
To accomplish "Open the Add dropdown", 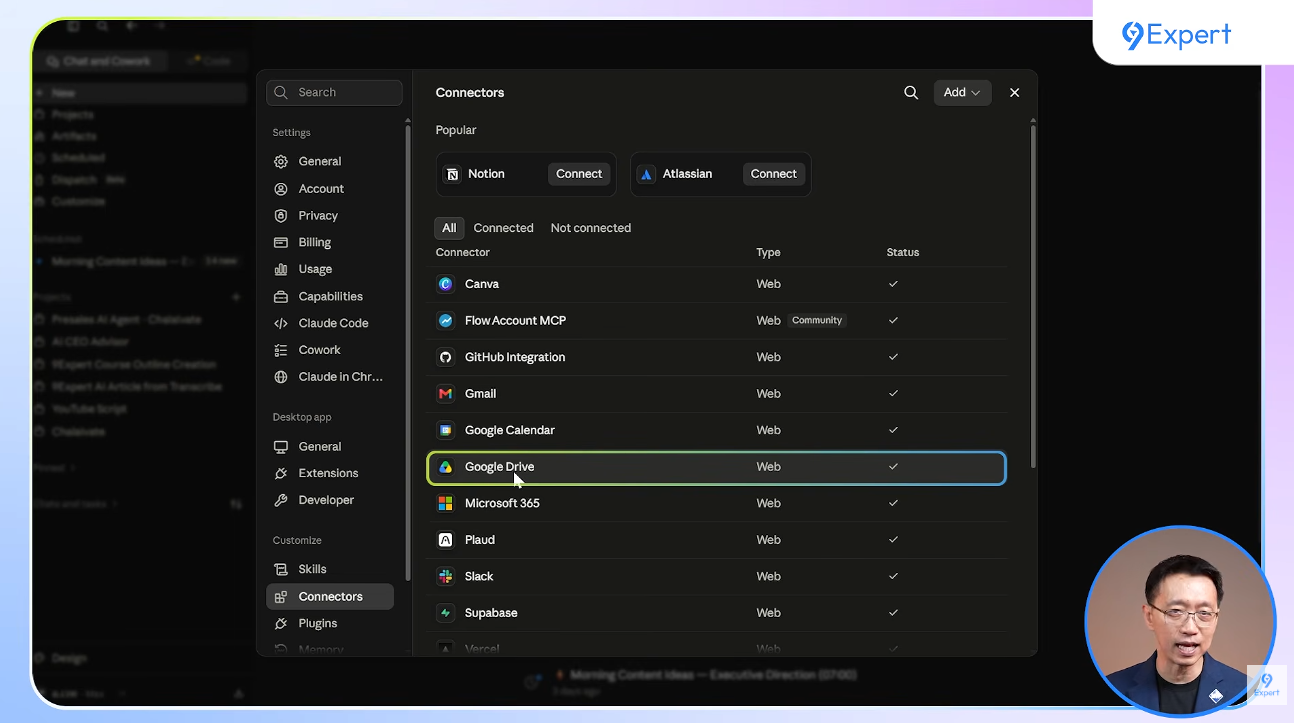I will pos(962,92).
